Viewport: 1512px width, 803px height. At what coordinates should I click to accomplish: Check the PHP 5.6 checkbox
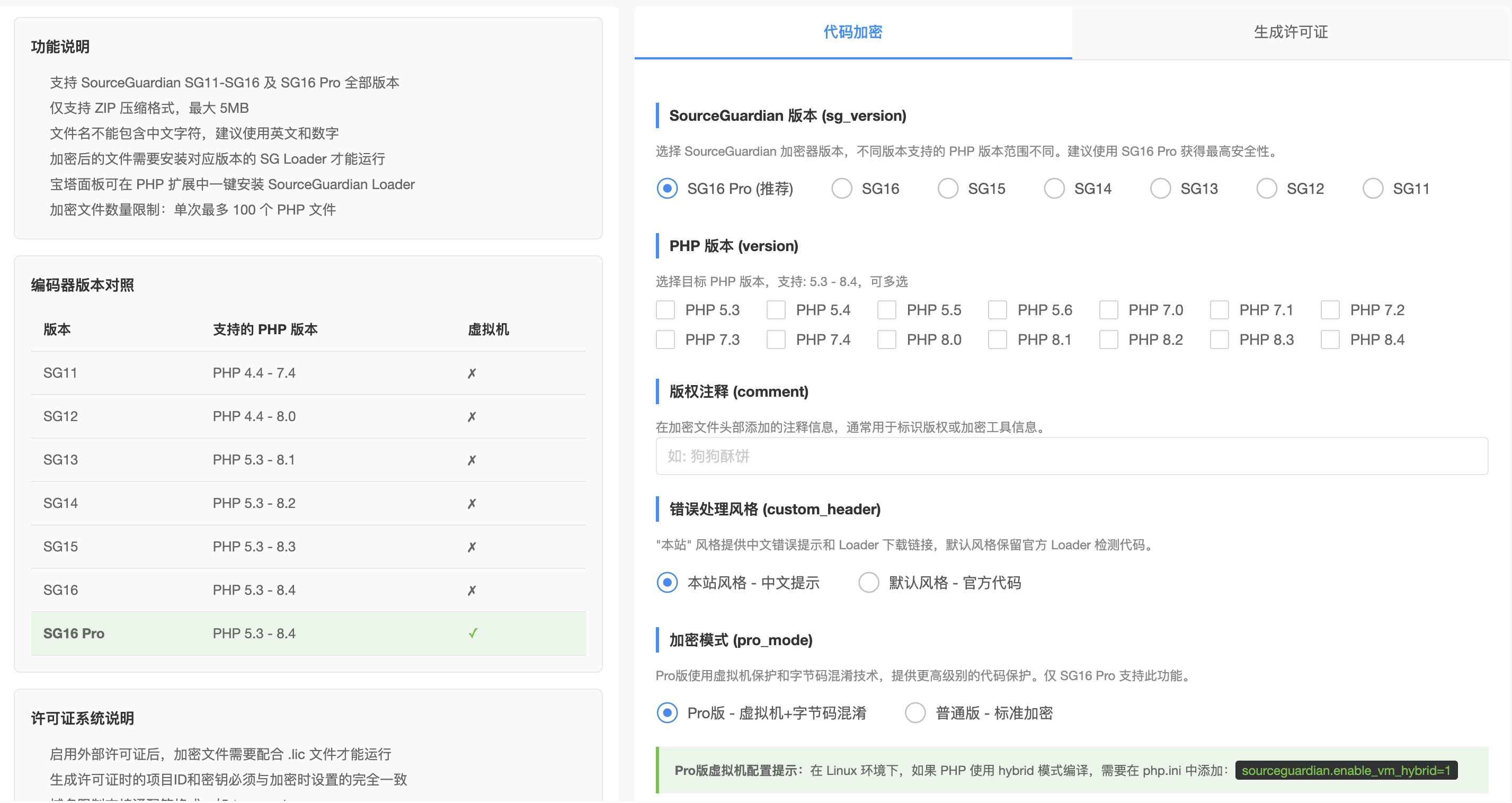(x=998, y=310)
